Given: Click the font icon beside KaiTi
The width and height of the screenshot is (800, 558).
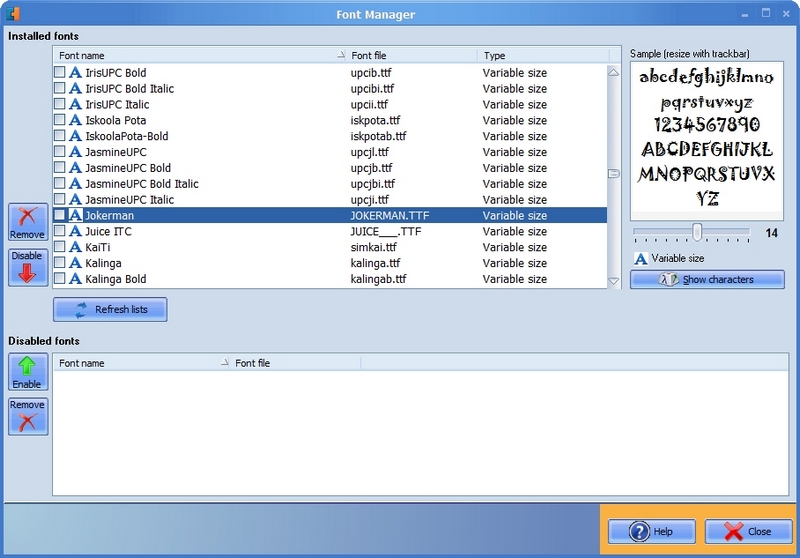Looking at the screenshot, I should (x=76, y=247).
